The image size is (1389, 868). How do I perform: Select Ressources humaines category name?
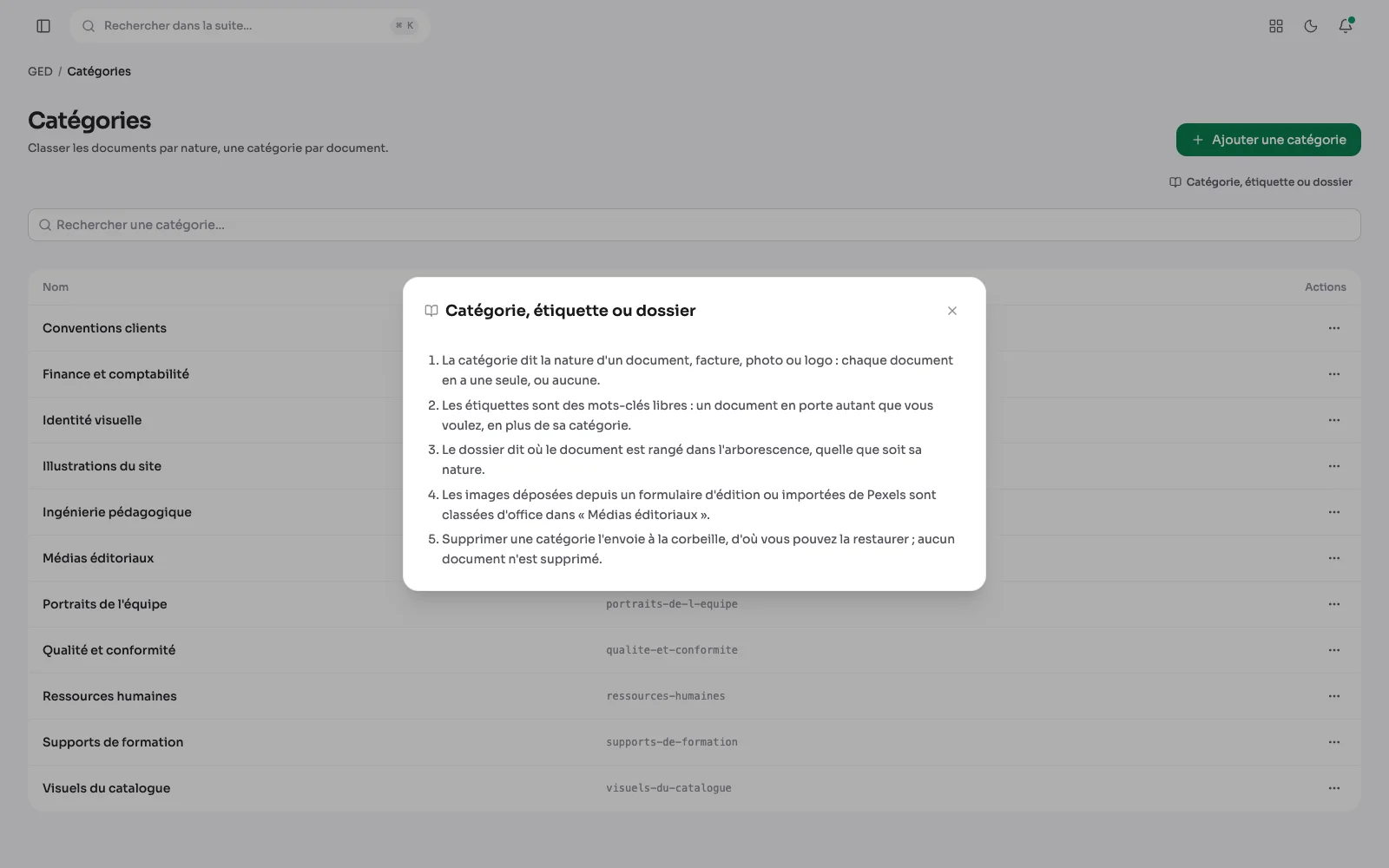coord(109,696)
